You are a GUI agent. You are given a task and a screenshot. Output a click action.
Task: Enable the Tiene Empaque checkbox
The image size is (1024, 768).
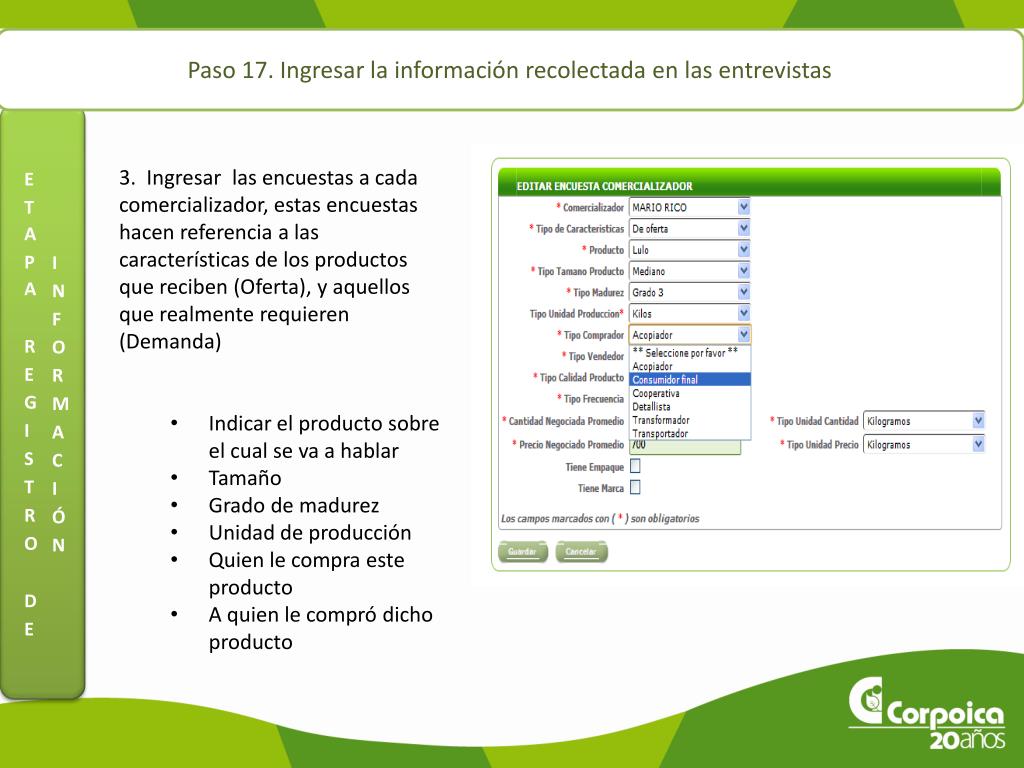coord(635,466)
